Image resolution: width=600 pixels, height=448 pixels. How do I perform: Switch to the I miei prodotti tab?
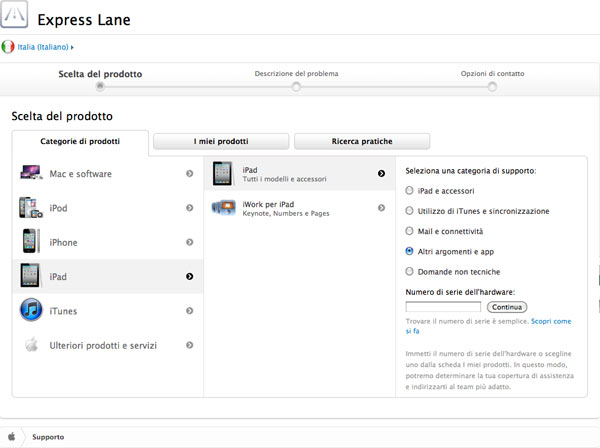click(221, 142)
